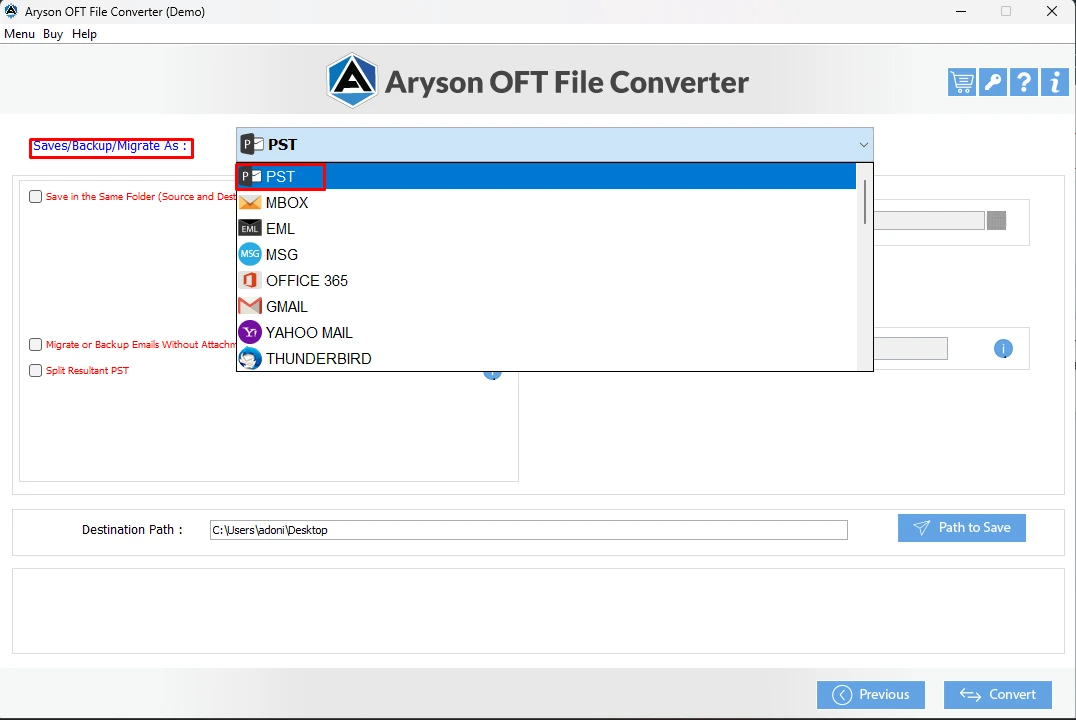Choose PST from the dropdown list
The image size is (1076, 720).
point(546,177)
